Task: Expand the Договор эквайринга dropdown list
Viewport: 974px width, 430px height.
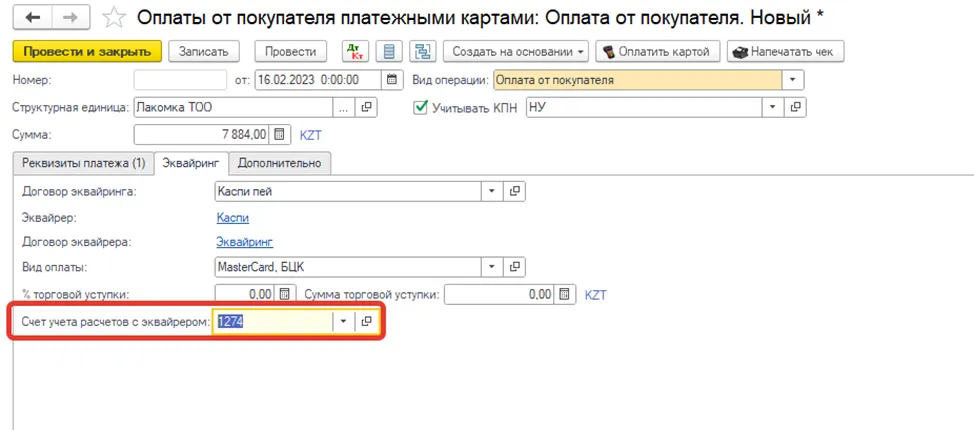Action: pyautogui.click(x=492, y=191)
